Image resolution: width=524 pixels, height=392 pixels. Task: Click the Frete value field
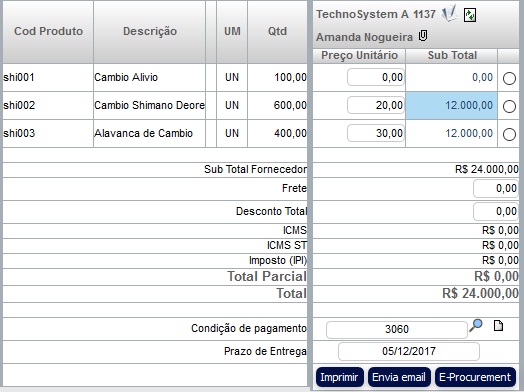[x=496, y=188]
